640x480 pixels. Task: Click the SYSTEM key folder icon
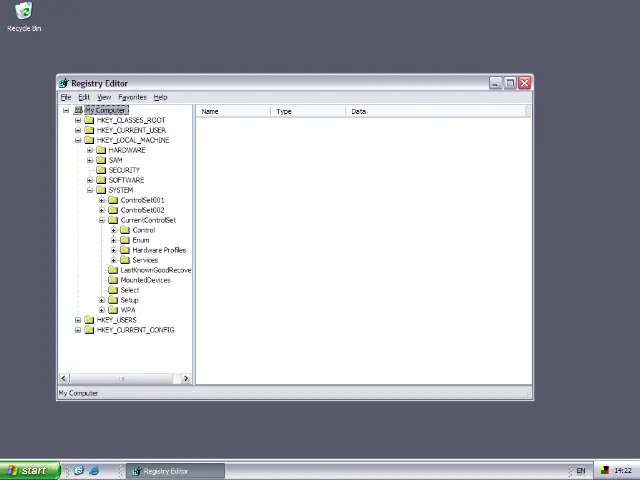click(x=101, y=190)
